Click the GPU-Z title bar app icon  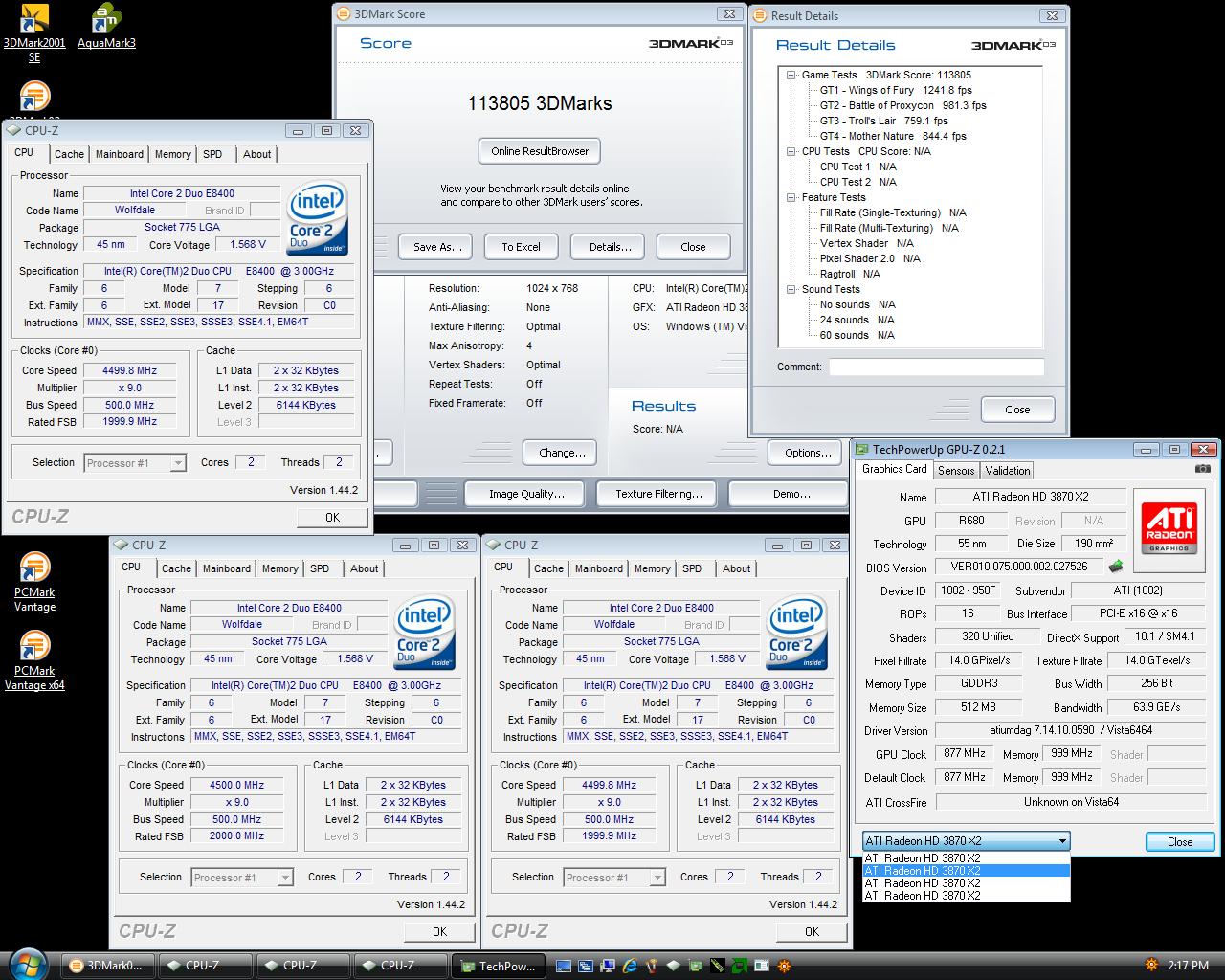point(862,449)
